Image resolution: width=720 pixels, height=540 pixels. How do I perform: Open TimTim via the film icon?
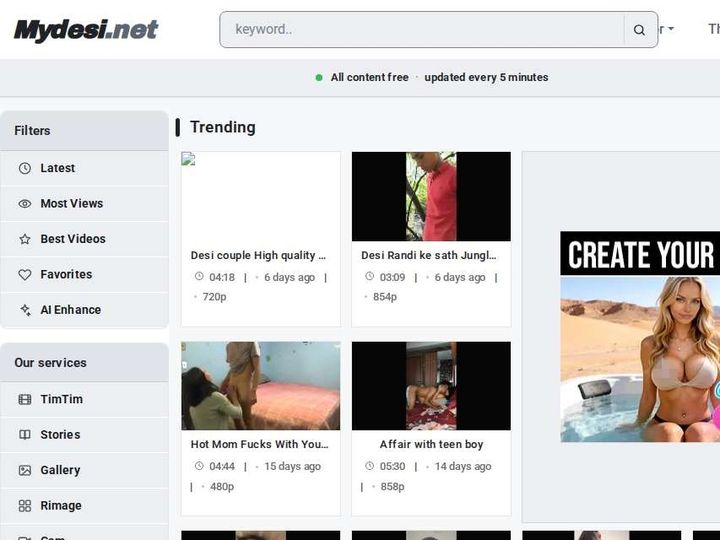point(25,399)
